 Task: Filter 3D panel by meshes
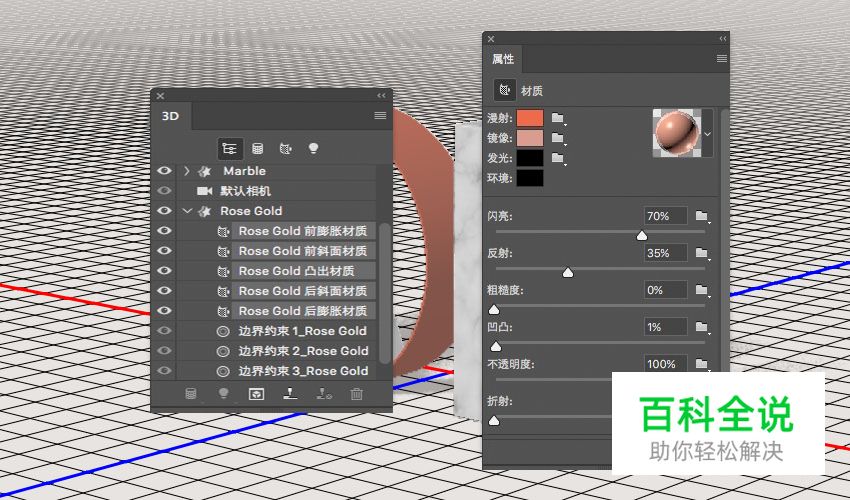pyautogui.click(x=257, y=149)
